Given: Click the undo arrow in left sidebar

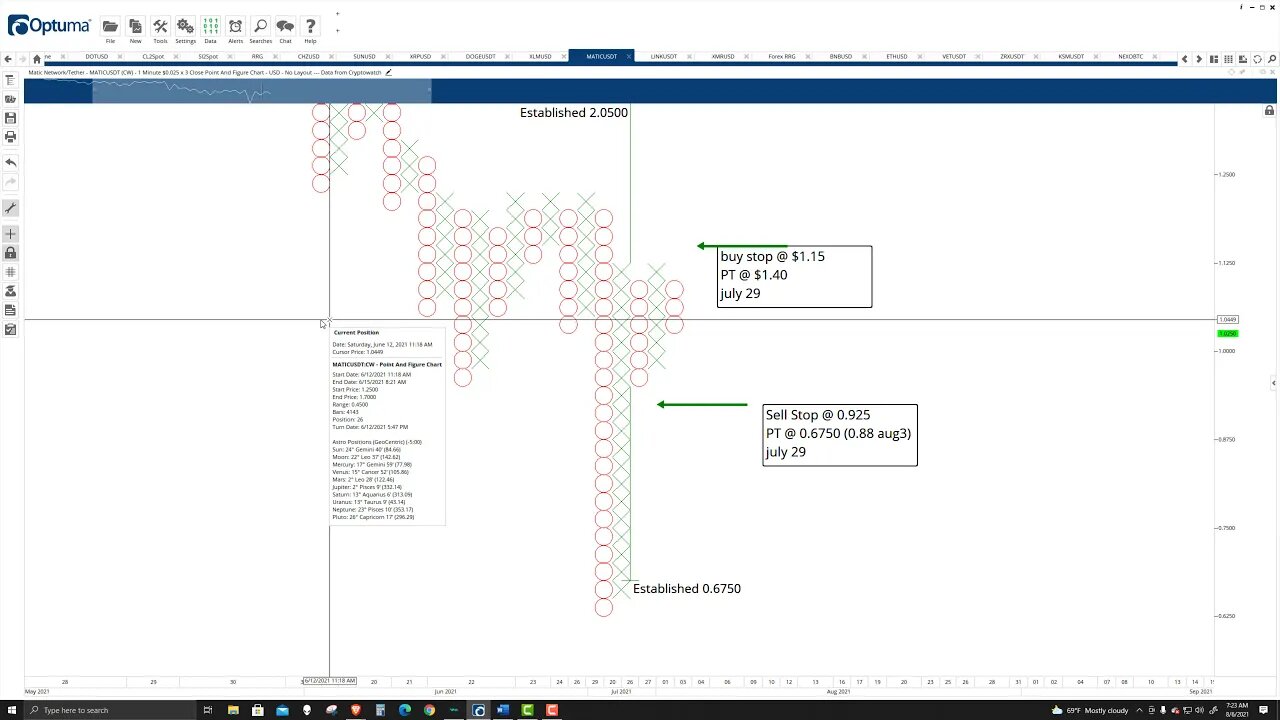Looking at the screenshot, I should pyautogui.click(x=11, y=162).
